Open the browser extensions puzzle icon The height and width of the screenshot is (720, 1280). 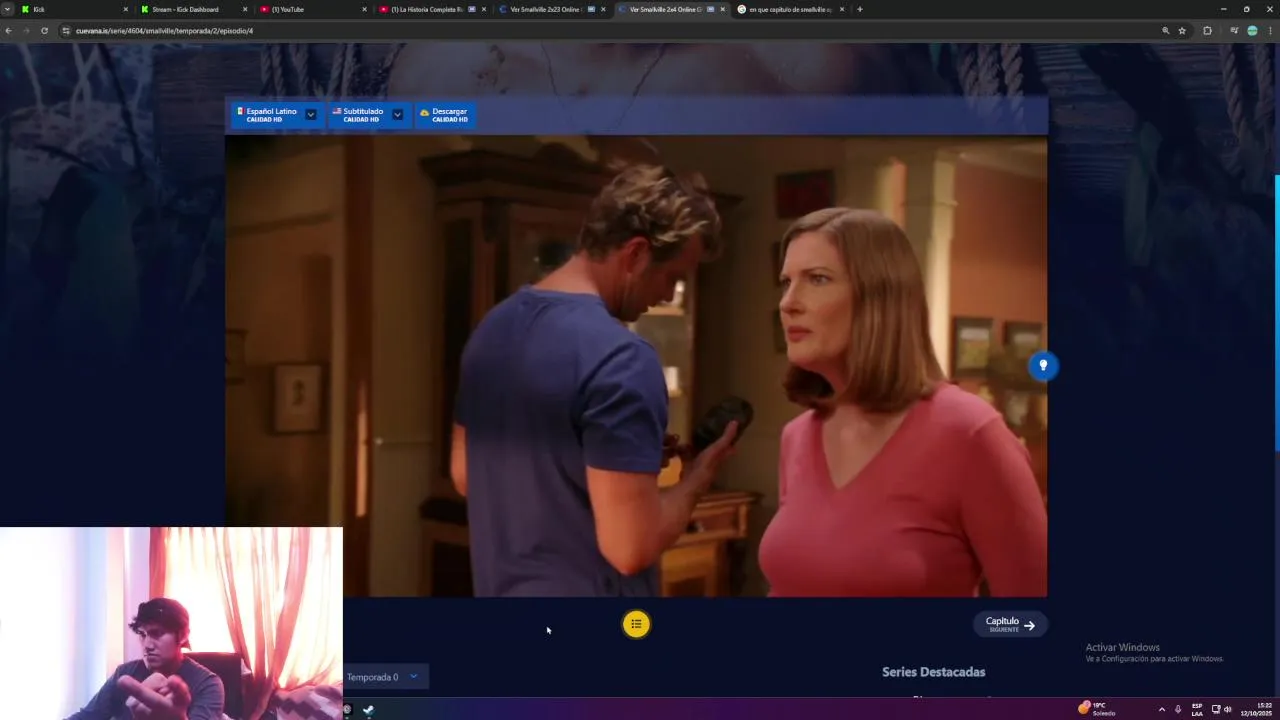pyautogui.click(x=1207, y=31)
